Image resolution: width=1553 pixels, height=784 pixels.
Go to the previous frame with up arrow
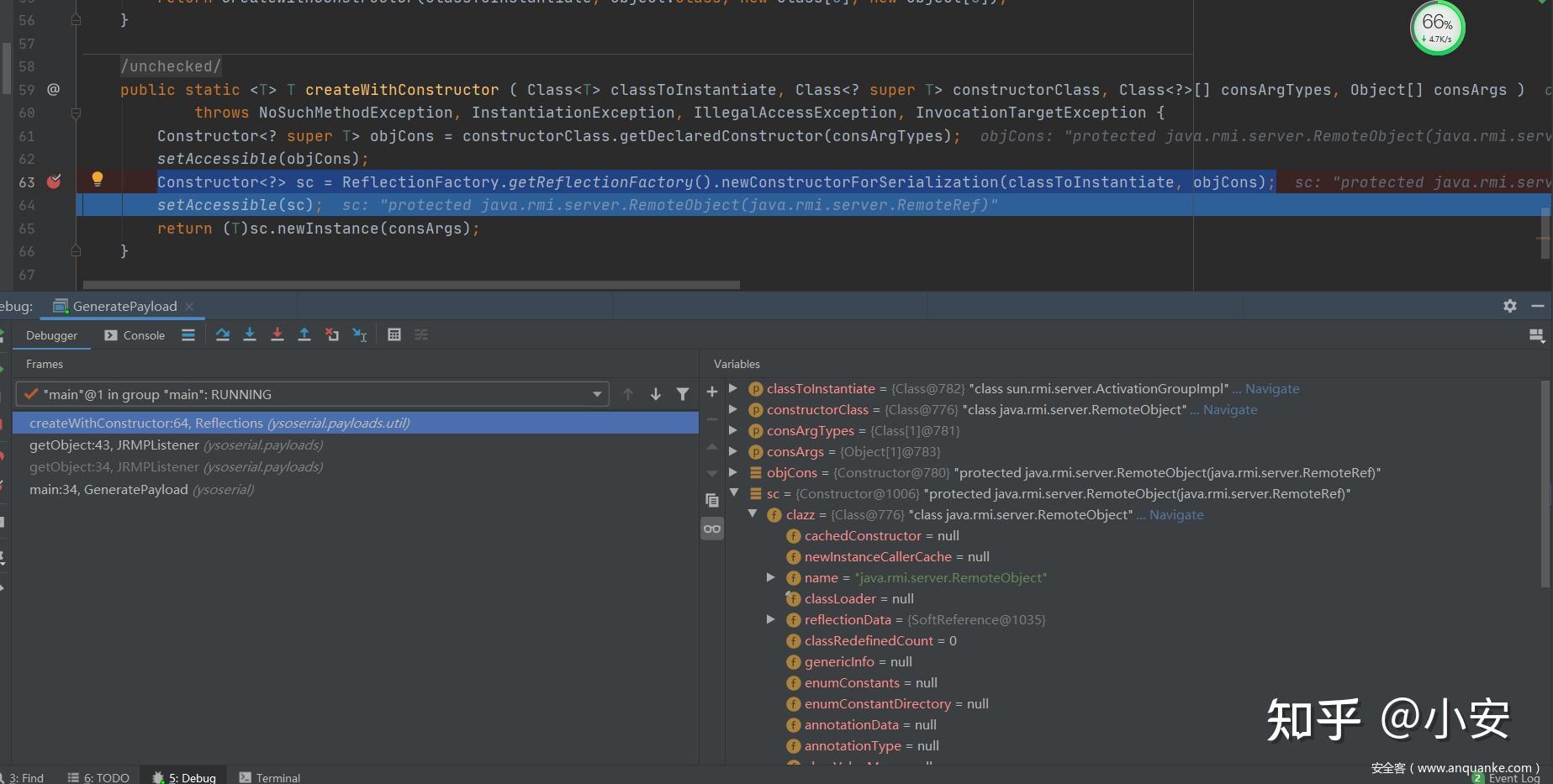tap(628, 394)
